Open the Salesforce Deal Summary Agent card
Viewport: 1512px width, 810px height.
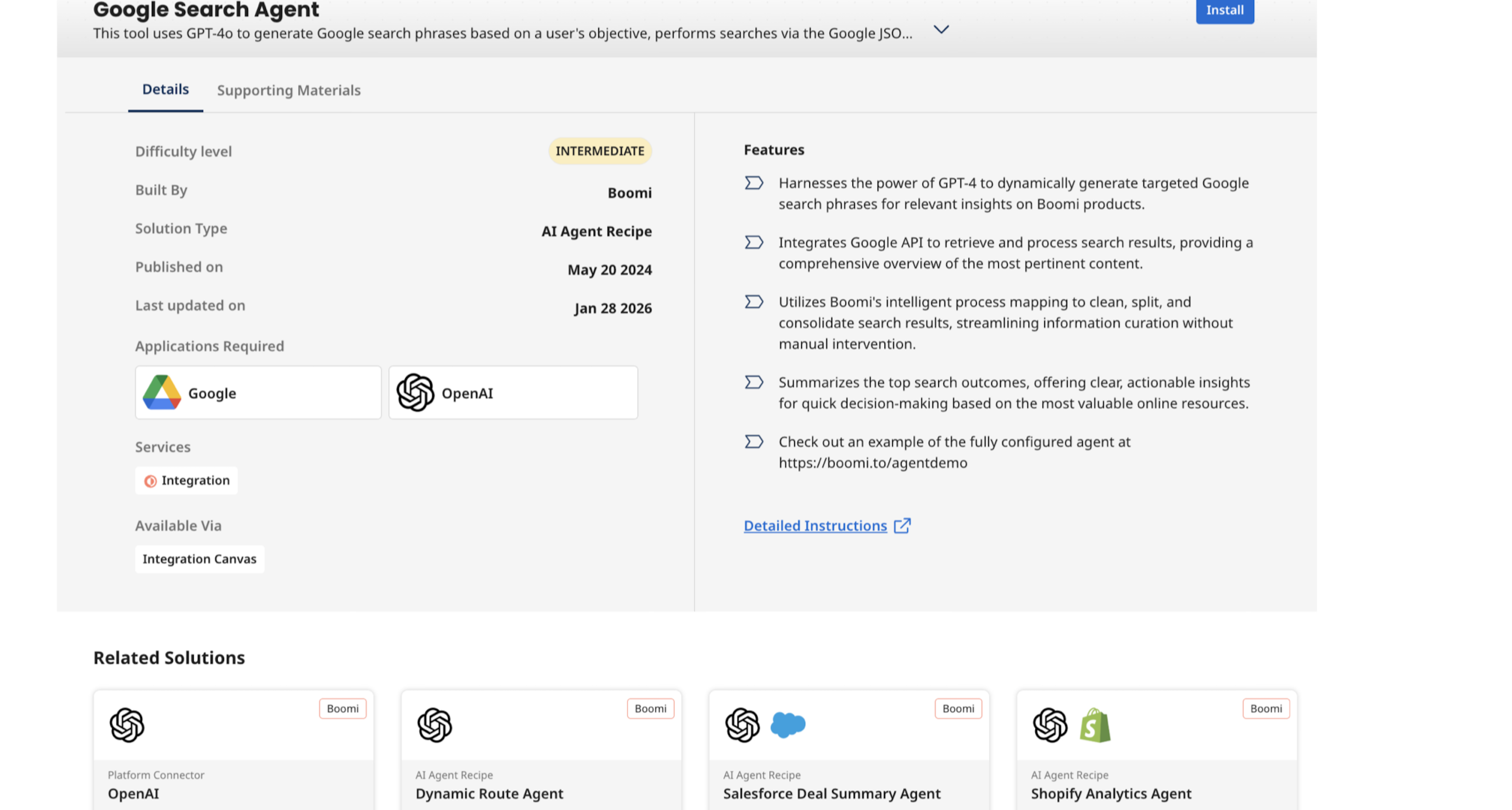tap(849, 750)
